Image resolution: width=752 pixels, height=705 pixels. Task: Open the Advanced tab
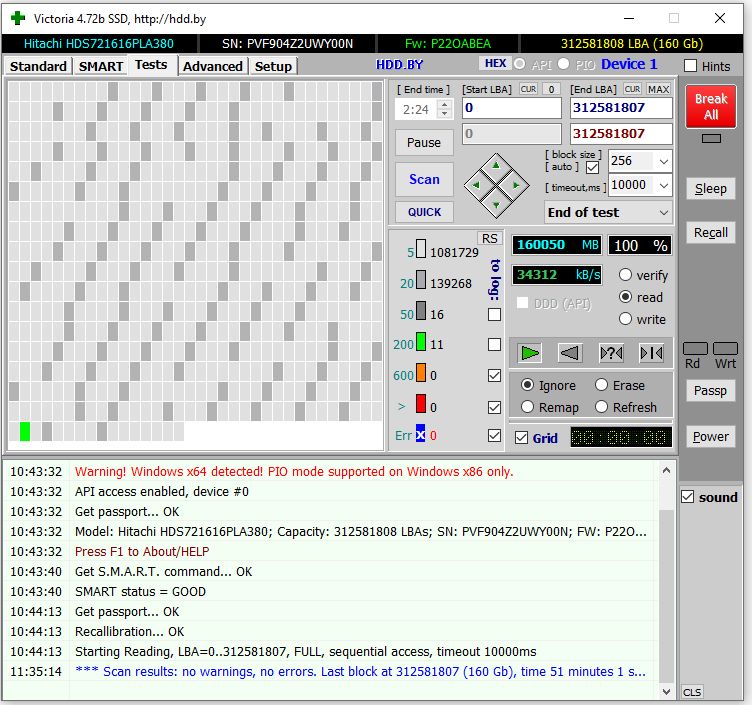[213, 66]
